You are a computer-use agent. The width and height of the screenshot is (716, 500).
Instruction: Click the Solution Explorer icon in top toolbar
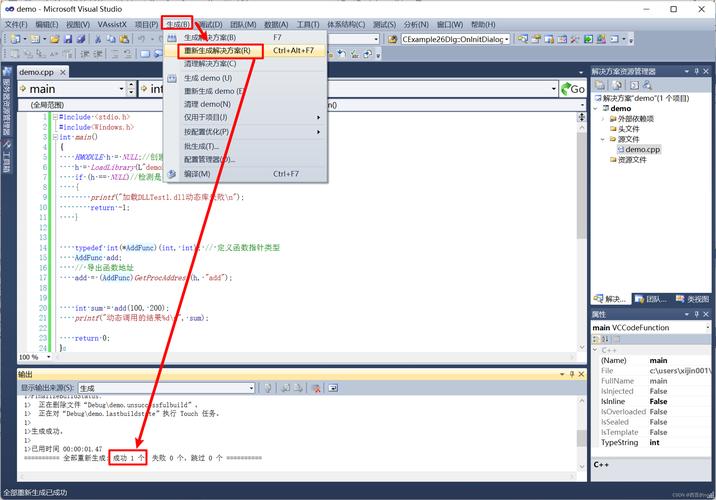(523, 39)
